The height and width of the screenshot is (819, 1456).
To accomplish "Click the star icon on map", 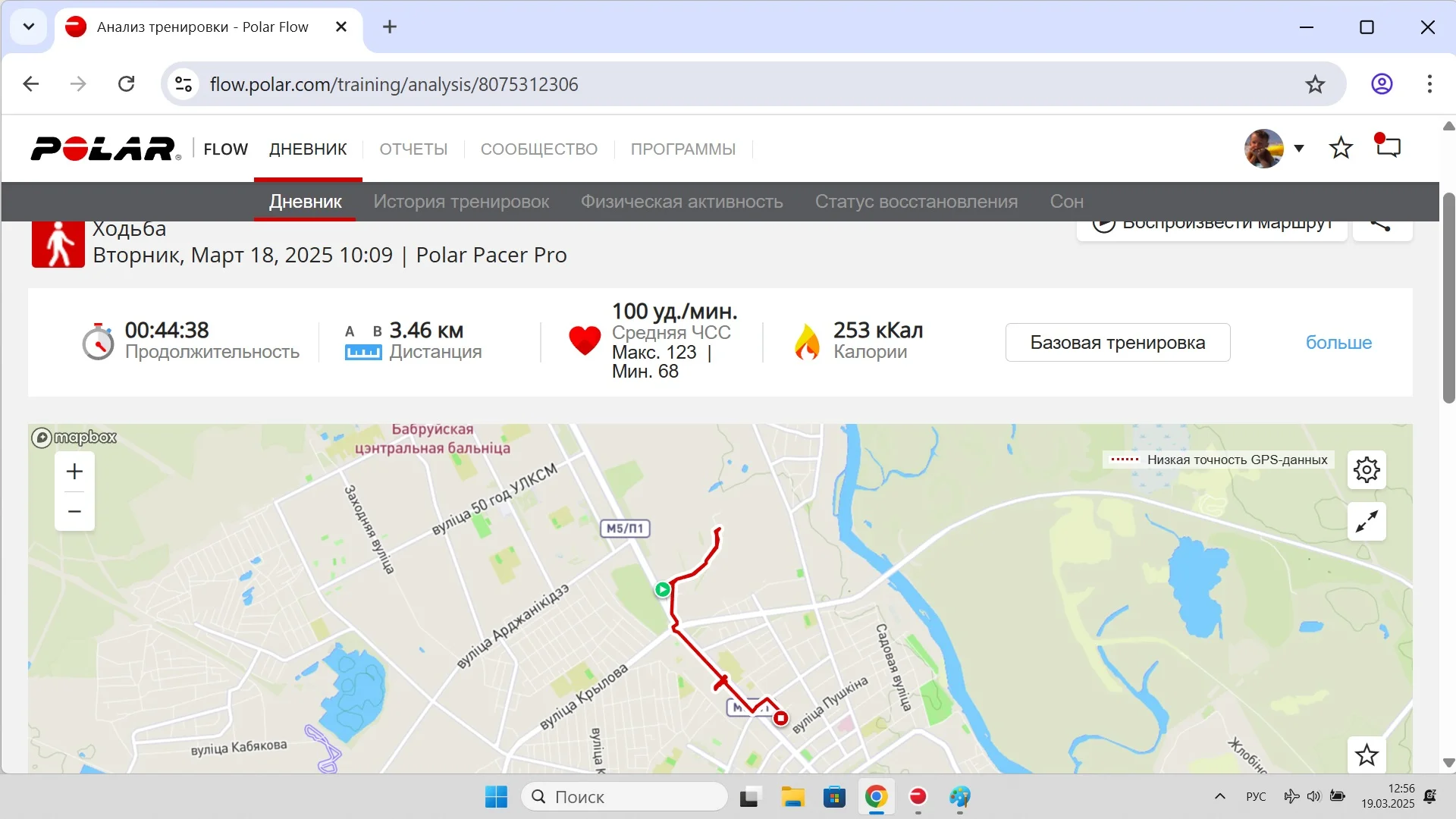I will coord(1367,755).
